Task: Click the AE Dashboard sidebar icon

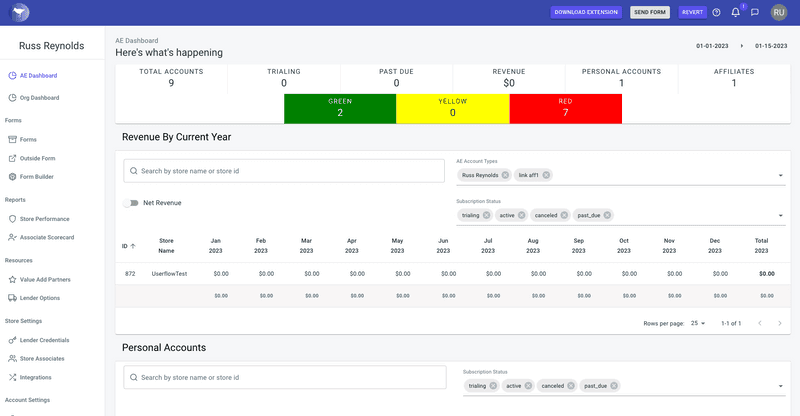Action: click(12, 76)
